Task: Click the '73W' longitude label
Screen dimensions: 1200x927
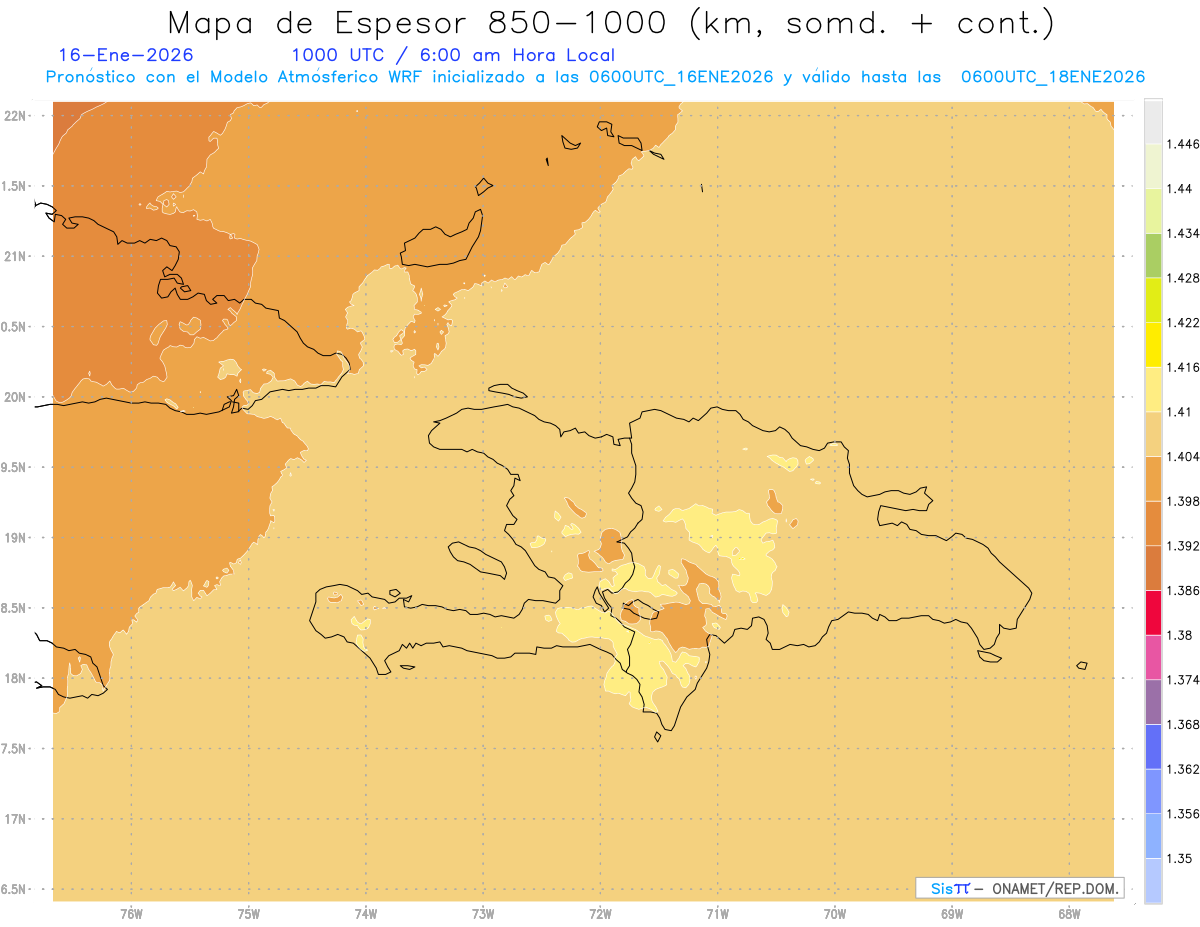Action: [483, 914]
